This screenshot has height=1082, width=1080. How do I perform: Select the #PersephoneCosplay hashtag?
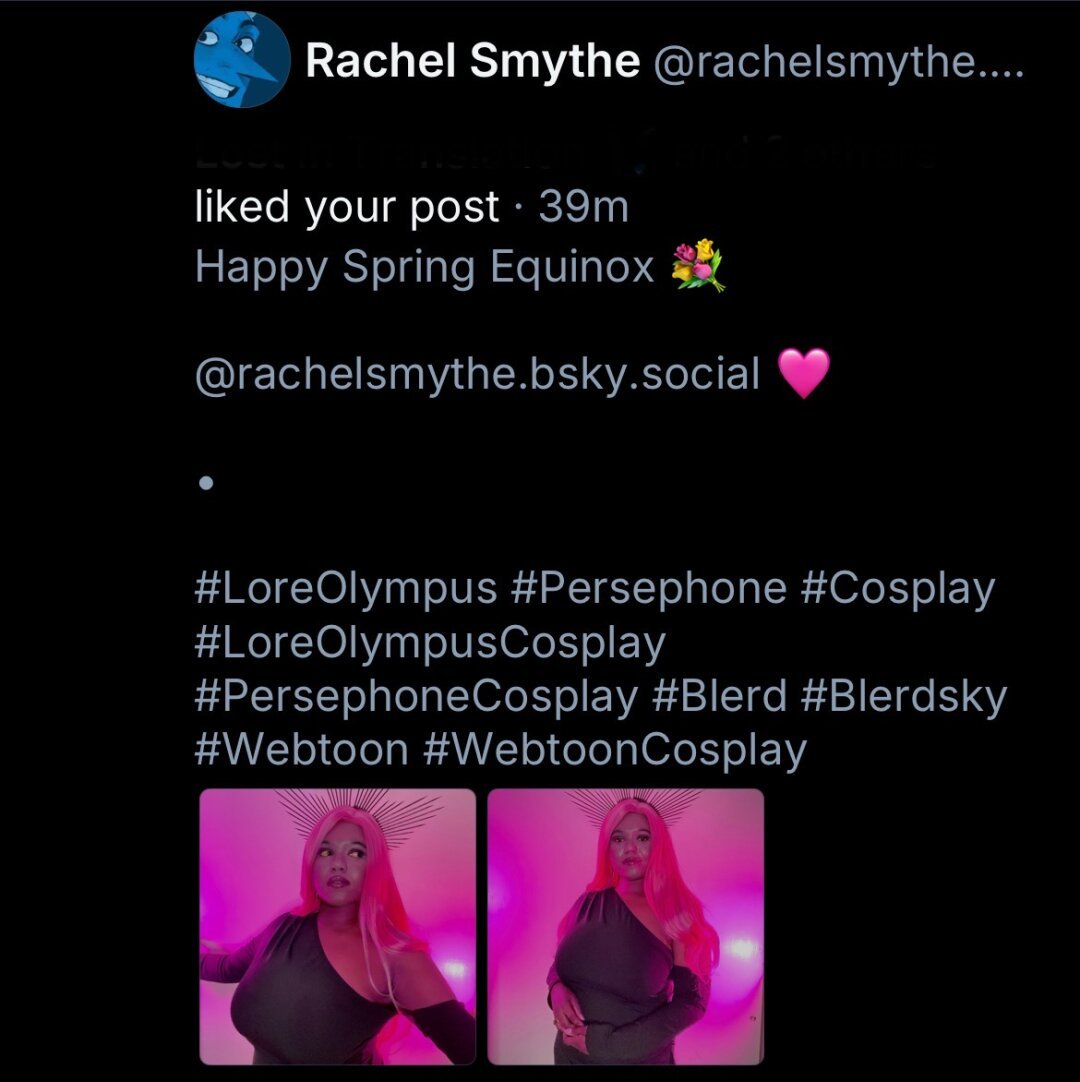click(416, 697)
